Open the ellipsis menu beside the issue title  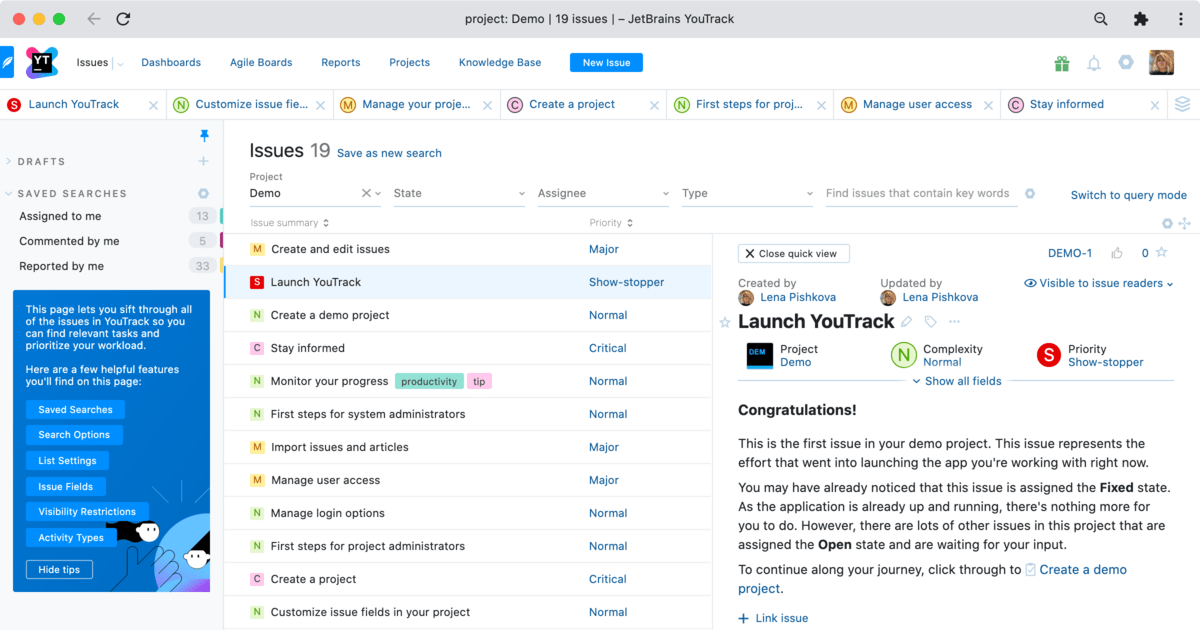coord(953,321)
